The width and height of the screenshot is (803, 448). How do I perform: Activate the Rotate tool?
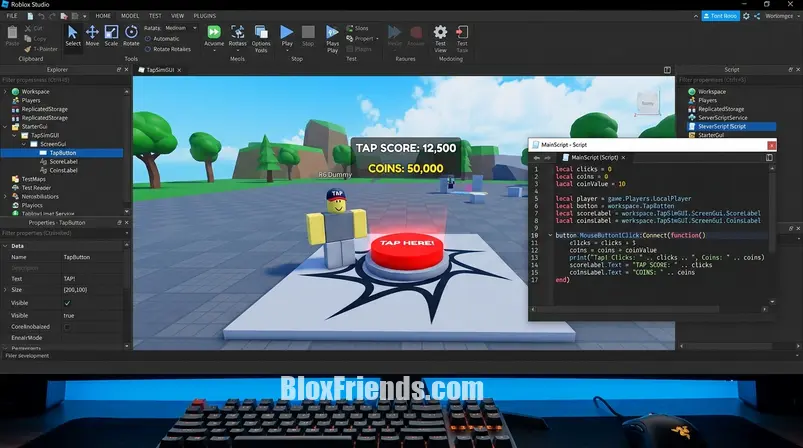(x=131, y=36)
